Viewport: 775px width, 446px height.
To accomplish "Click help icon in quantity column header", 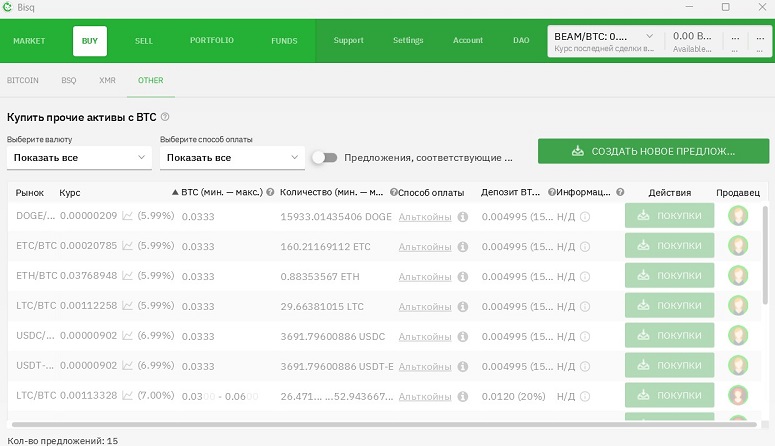I will [393, 192].
